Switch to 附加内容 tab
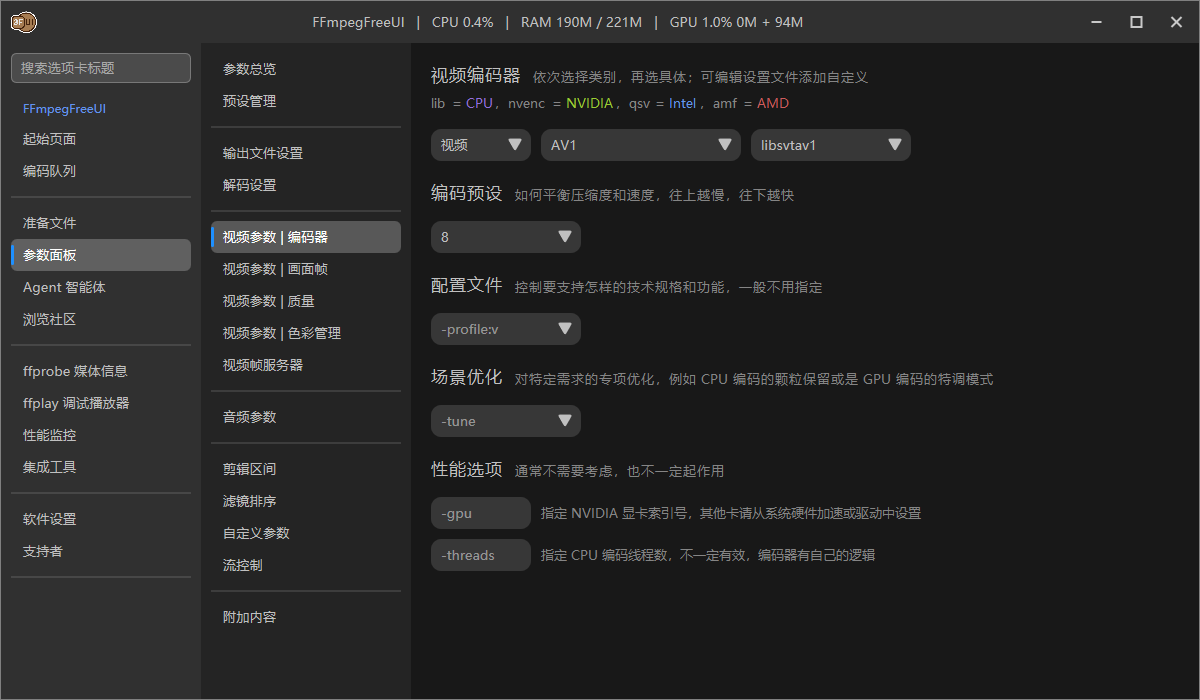The image size is (1200, 700). tap(306, 617)
